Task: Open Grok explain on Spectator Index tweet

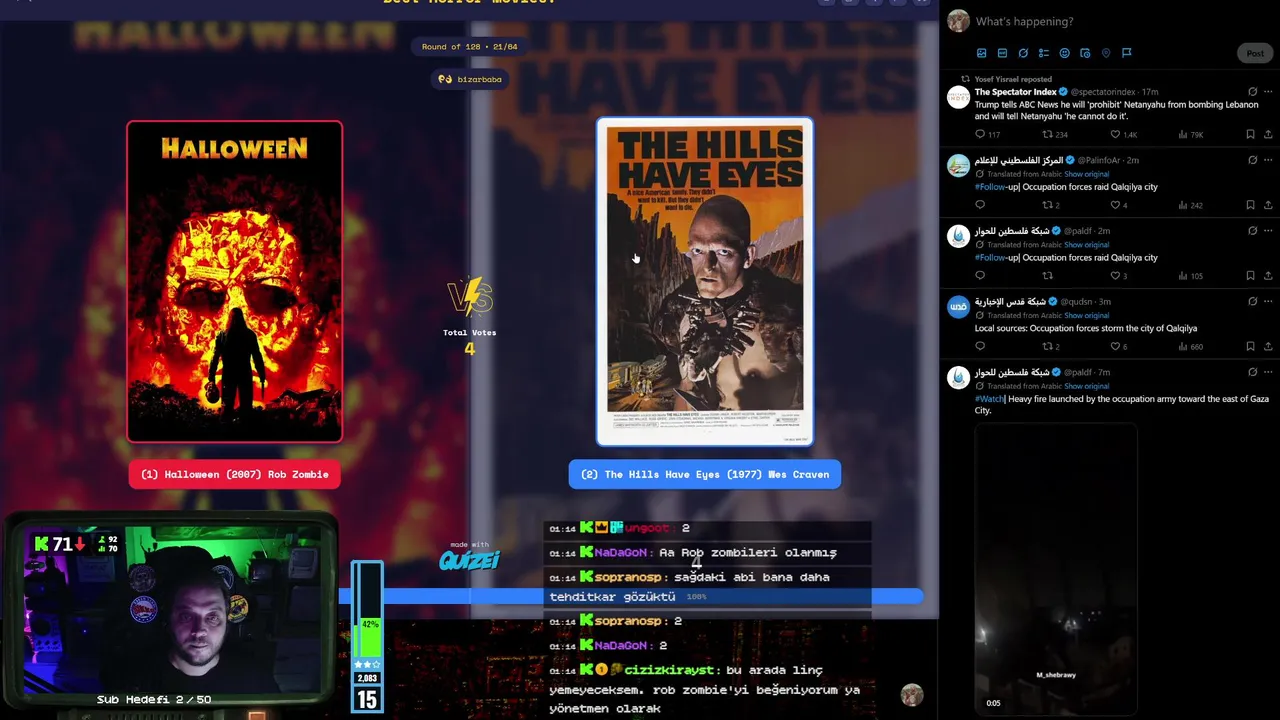Action: point(1252,92)
